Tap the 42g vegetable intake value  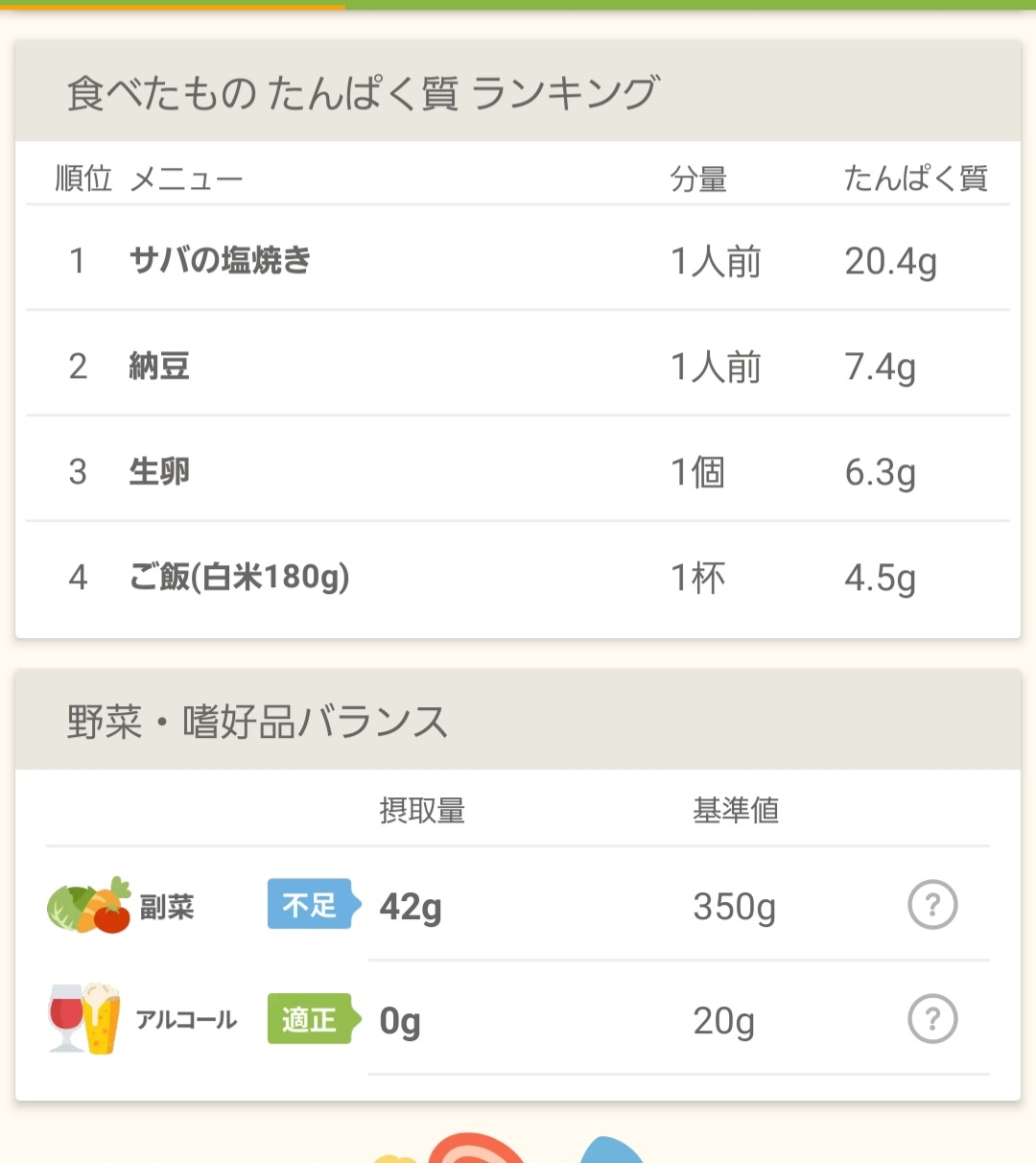[x=411, y=907]
